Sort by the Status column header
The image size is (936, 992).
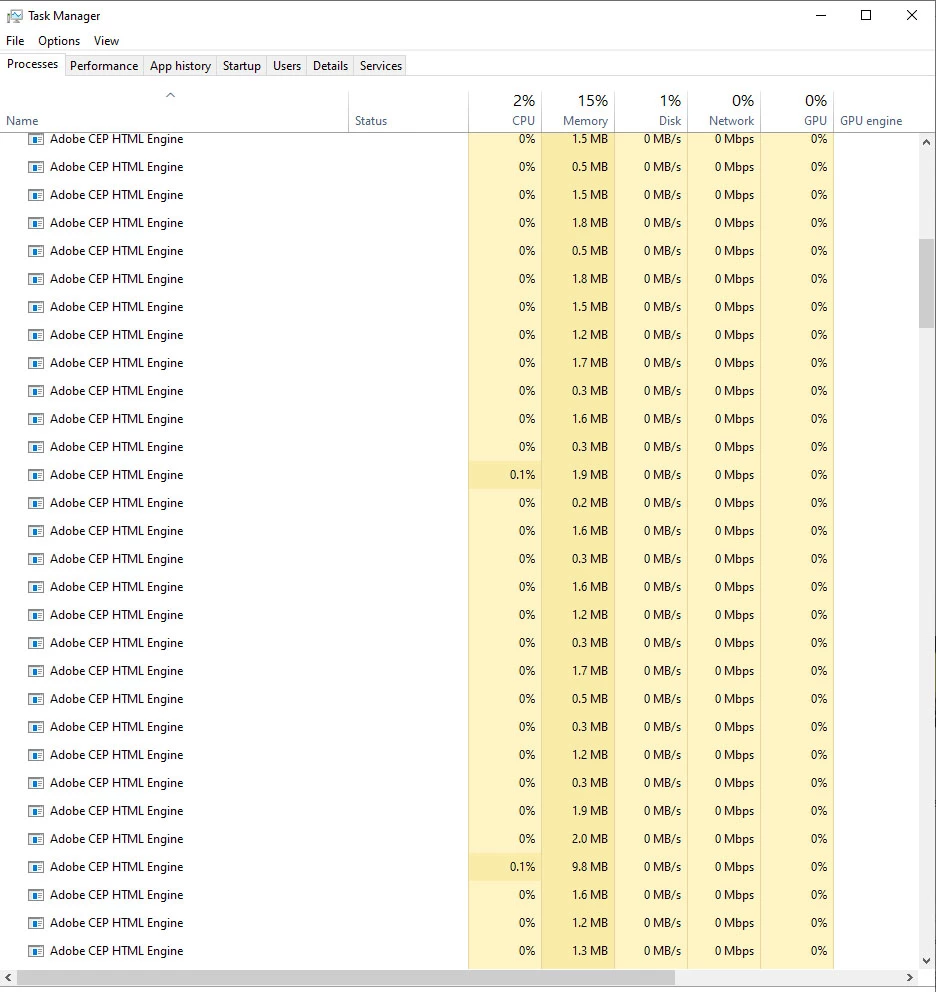(x=408, y=111)
